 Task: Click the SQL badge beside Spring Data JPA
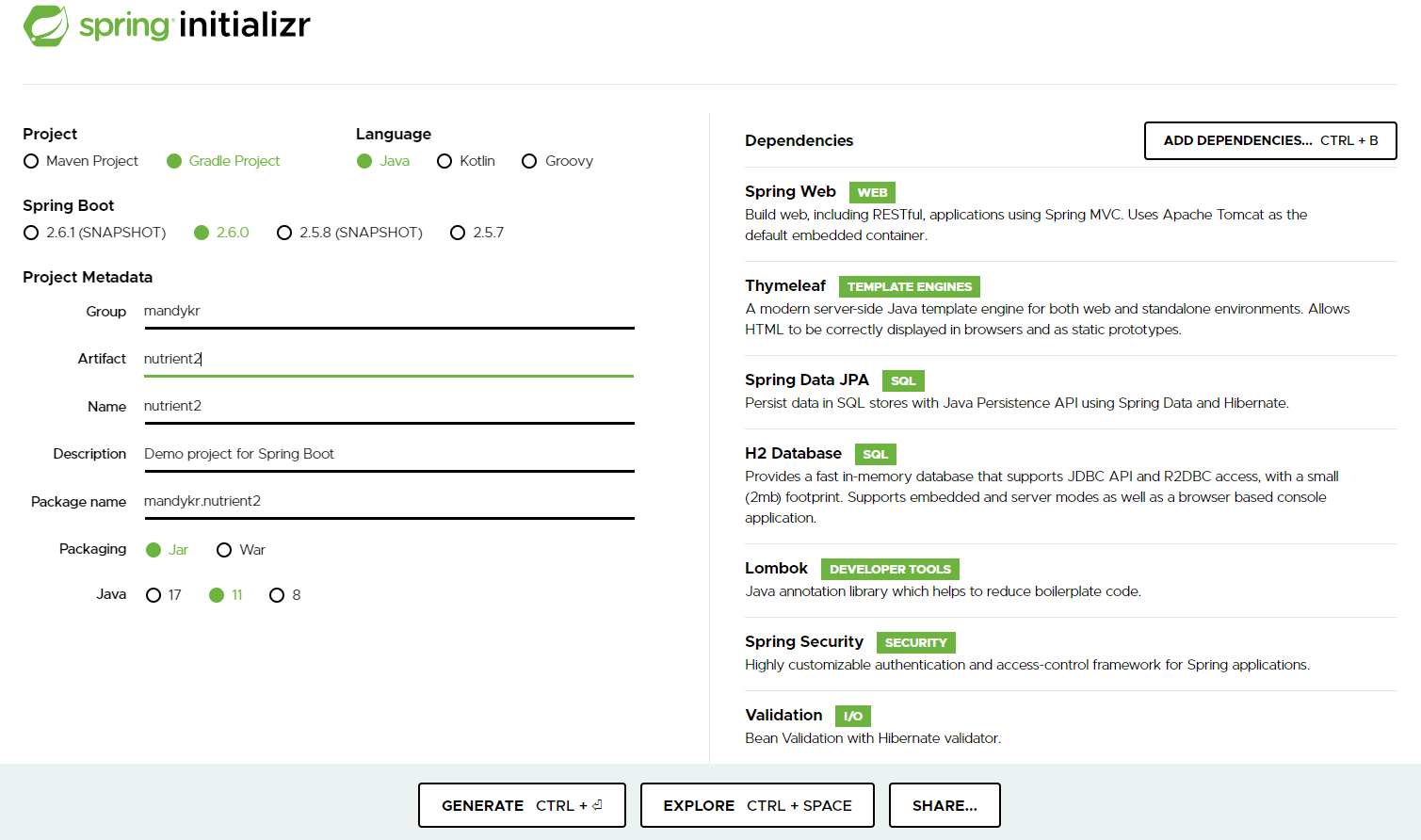point(903,380)
